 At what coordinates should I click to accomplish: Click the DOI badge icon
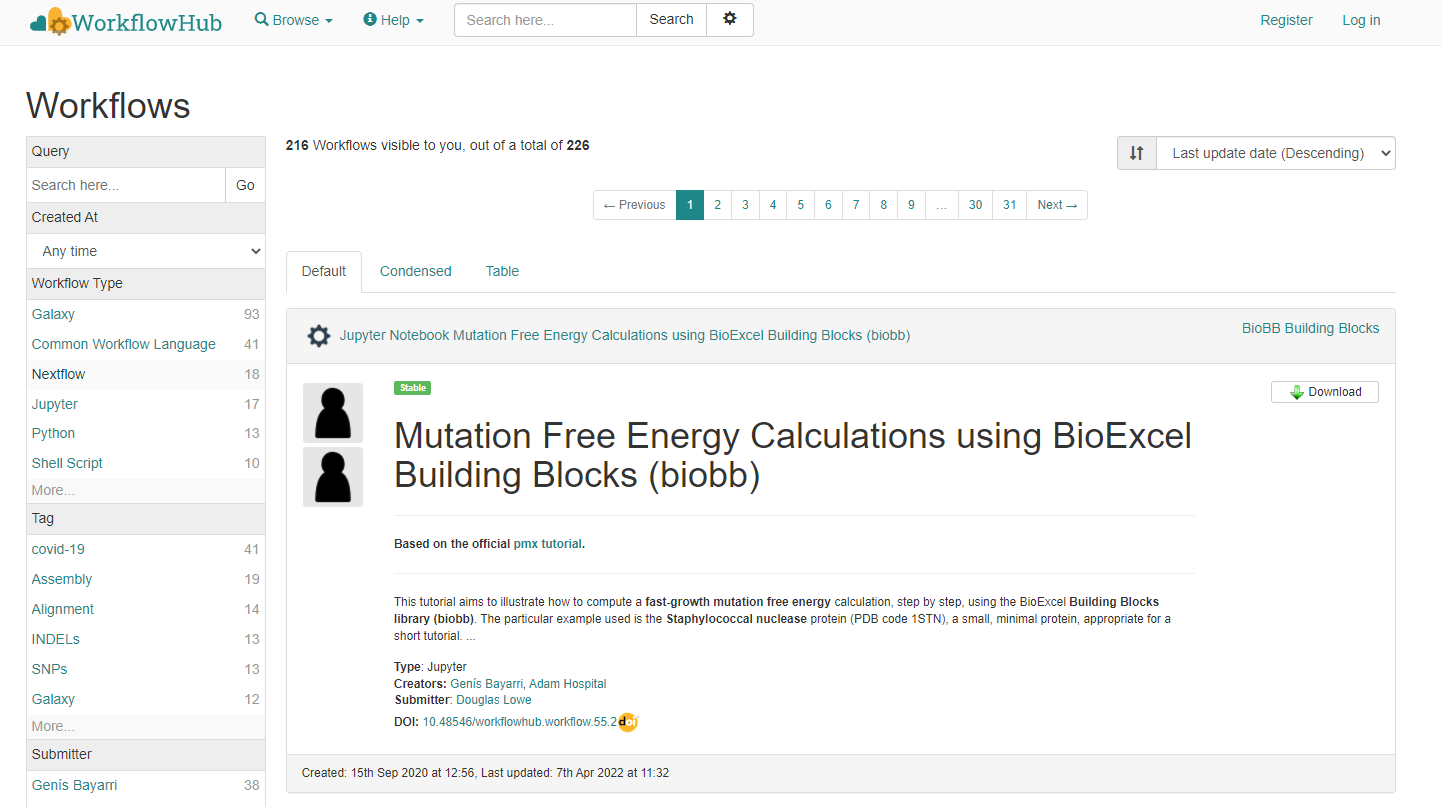tap(627, 722)
